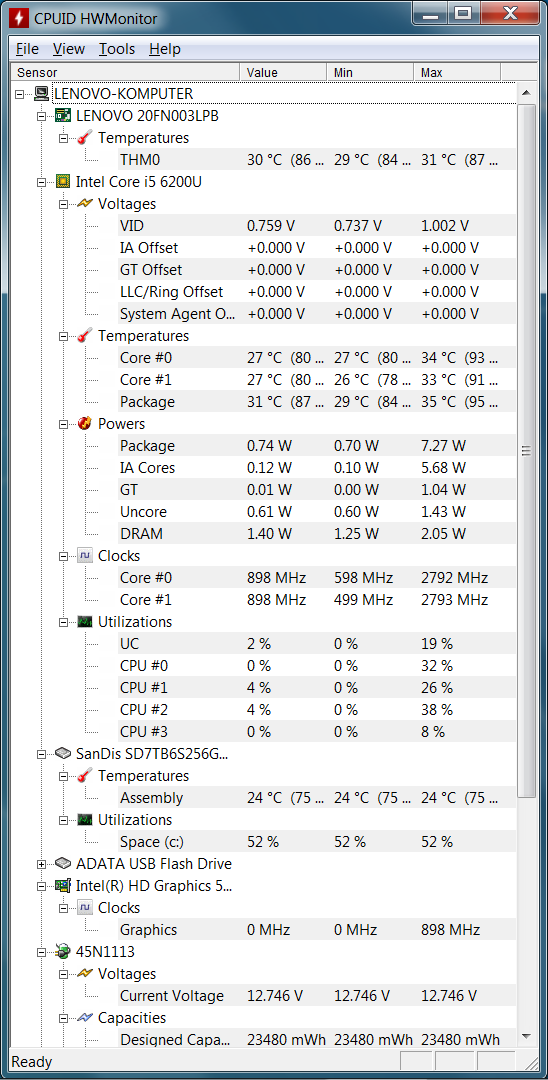Click the Intel HD Graphics card icon
Image resolution: width=548 pixels, height=1080 pixels.
(x=63, y=886)
